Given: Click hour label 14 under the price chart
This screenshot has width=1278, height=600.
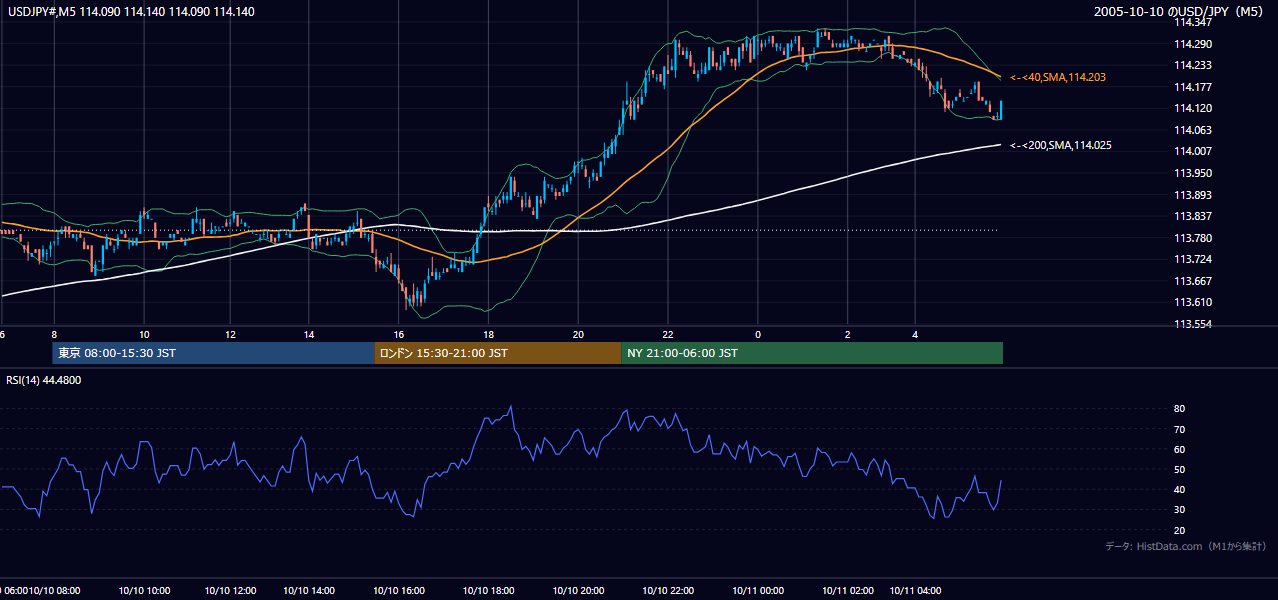Looking at the screenshot, I should click(309, 334).
